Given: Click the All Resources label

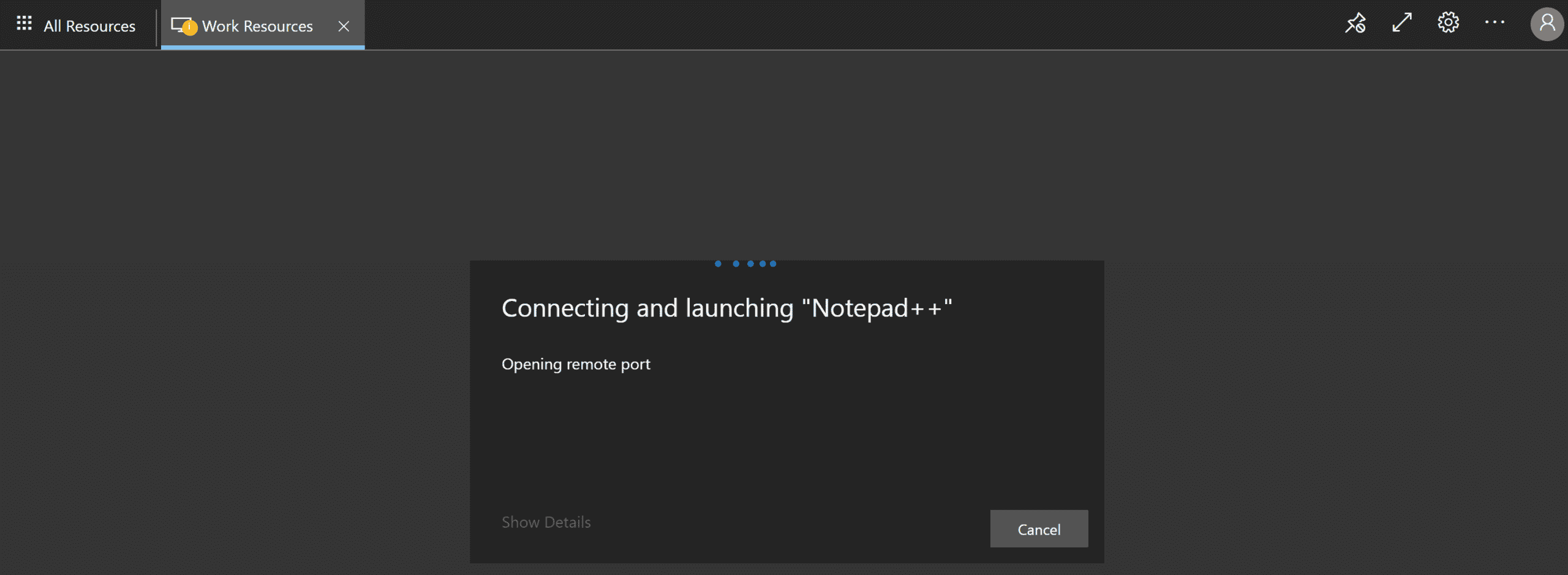Looking at the screenshot, I should point(89,26).
